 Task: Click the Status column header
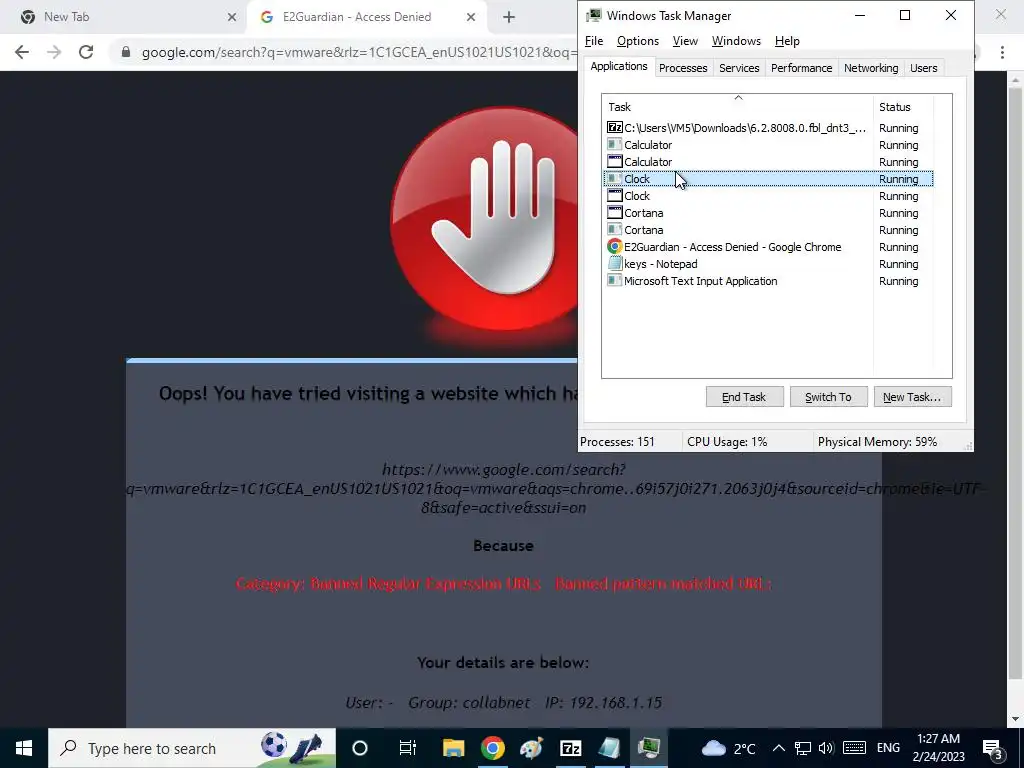tap(903, 106)
